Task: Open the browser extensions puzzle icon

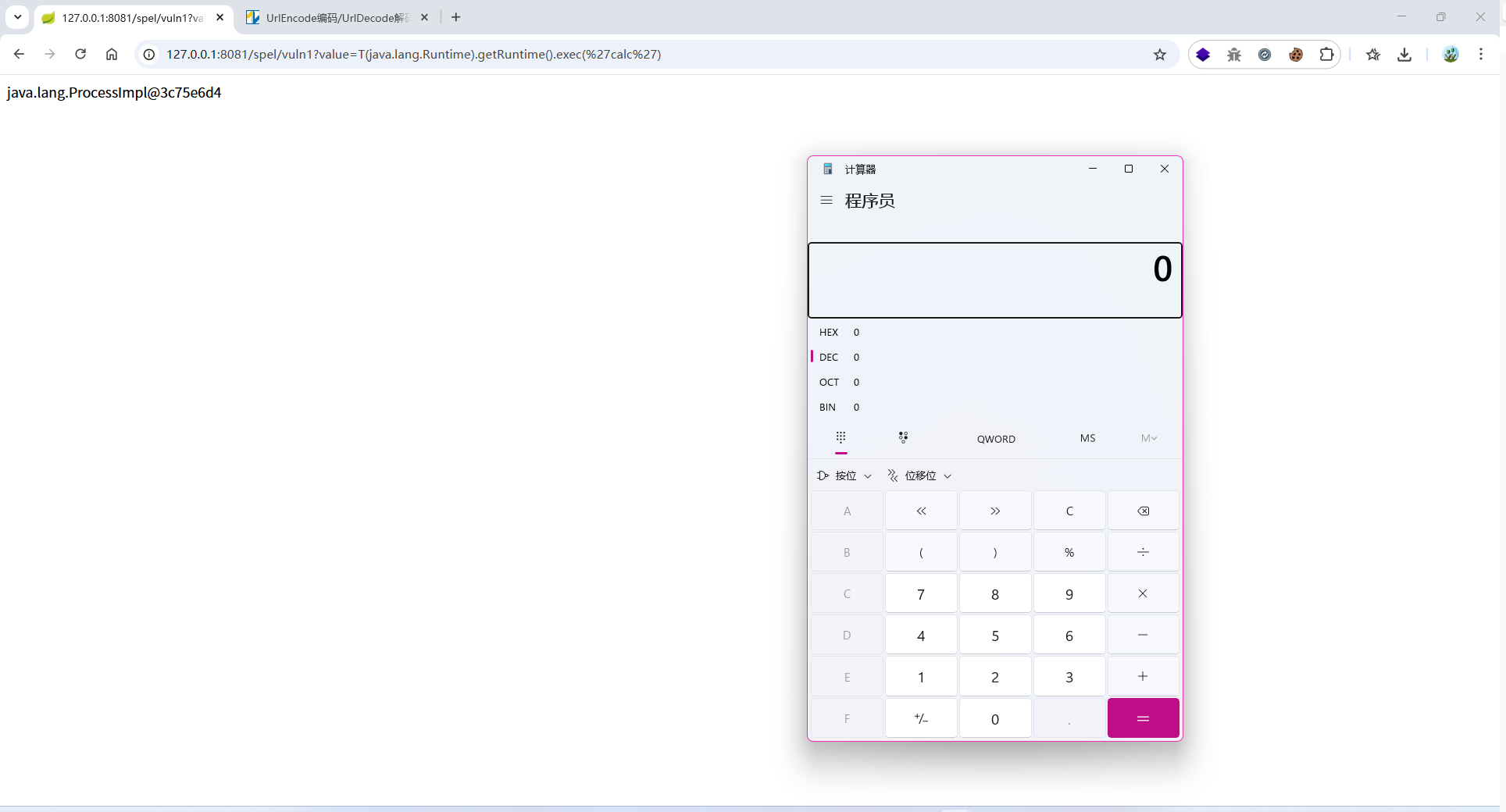Action: point(1326,54)
